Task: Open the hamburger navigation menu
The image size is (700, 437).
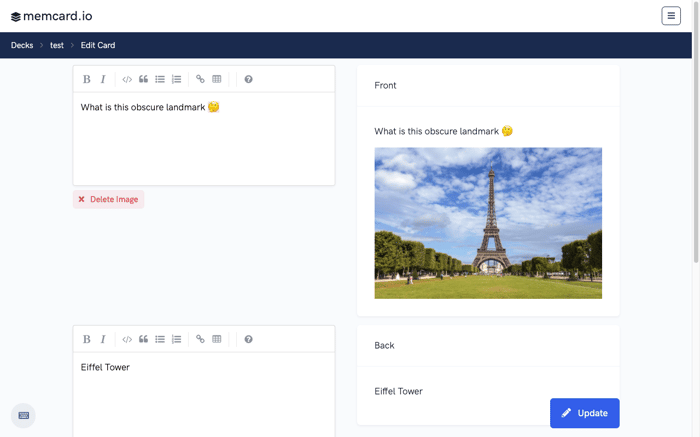Action: pyautogui.click(x=671, y=16)
